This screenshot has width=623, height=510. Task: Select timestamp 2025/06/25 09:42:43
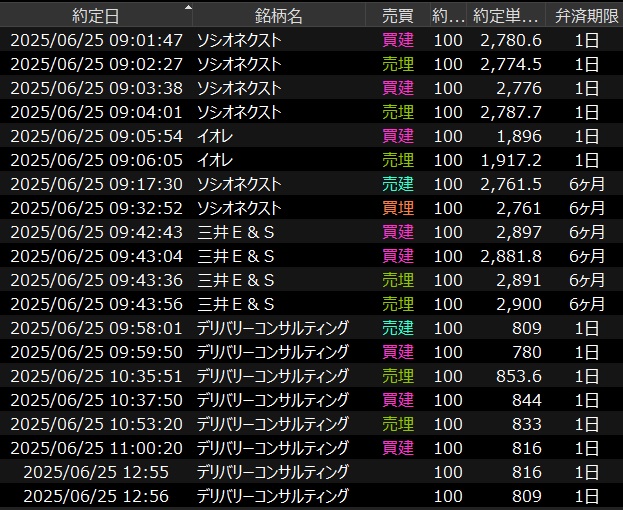(x=97, y=232)
